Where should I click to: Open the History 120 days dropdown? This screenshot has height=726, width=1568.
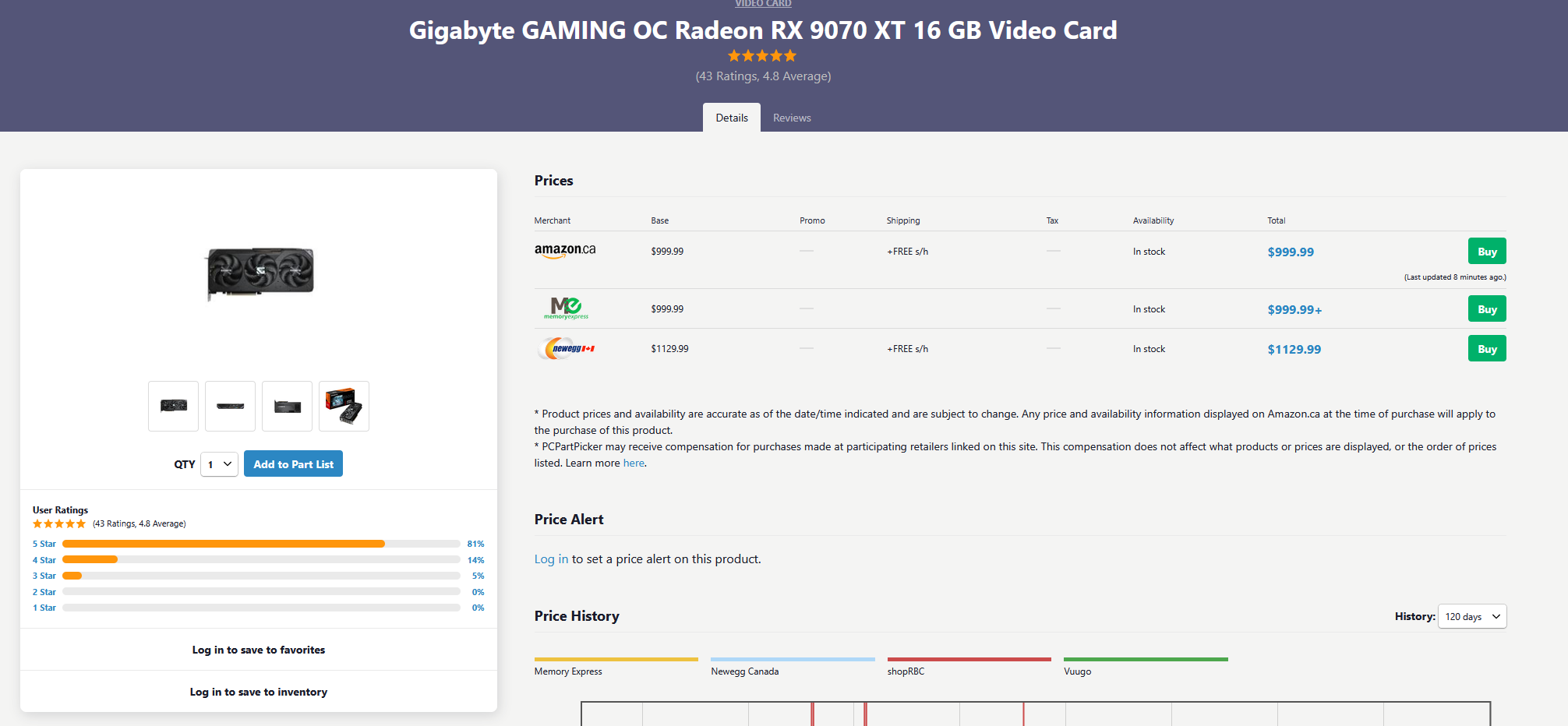(x=1472, y=616)
